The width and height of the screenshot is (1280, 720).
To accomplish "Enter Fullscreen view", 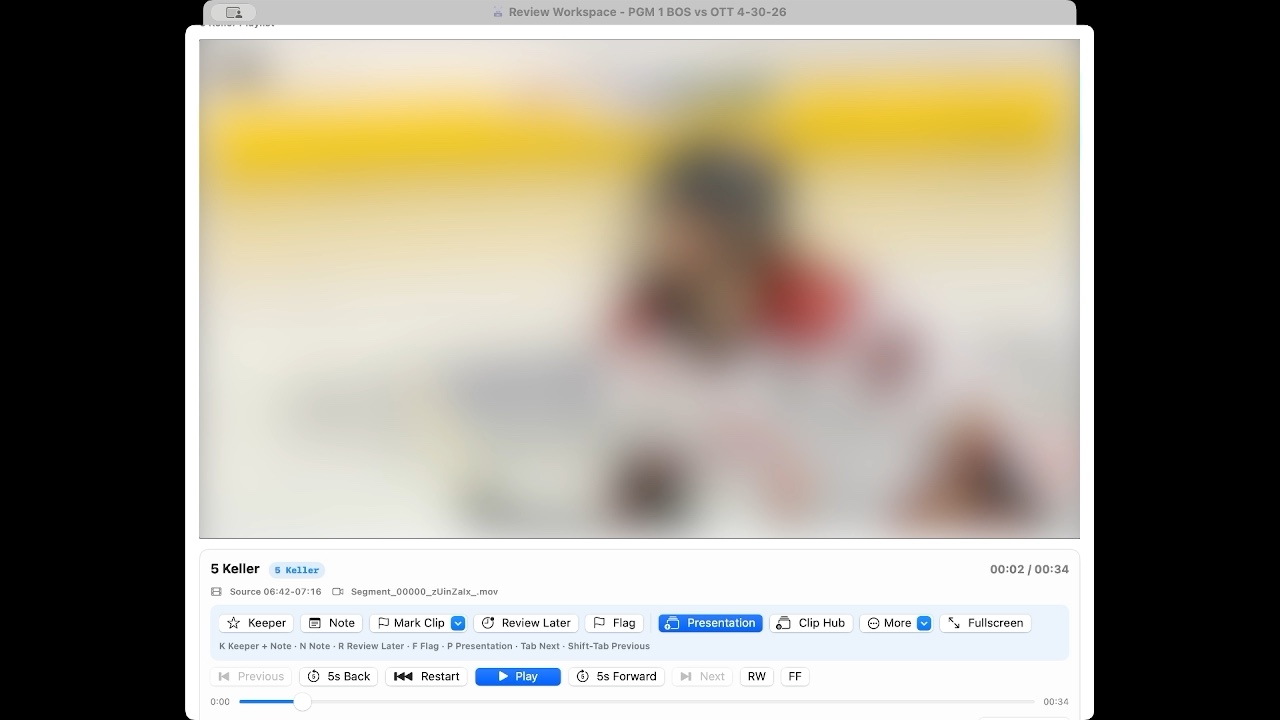I will pos(985,623).
